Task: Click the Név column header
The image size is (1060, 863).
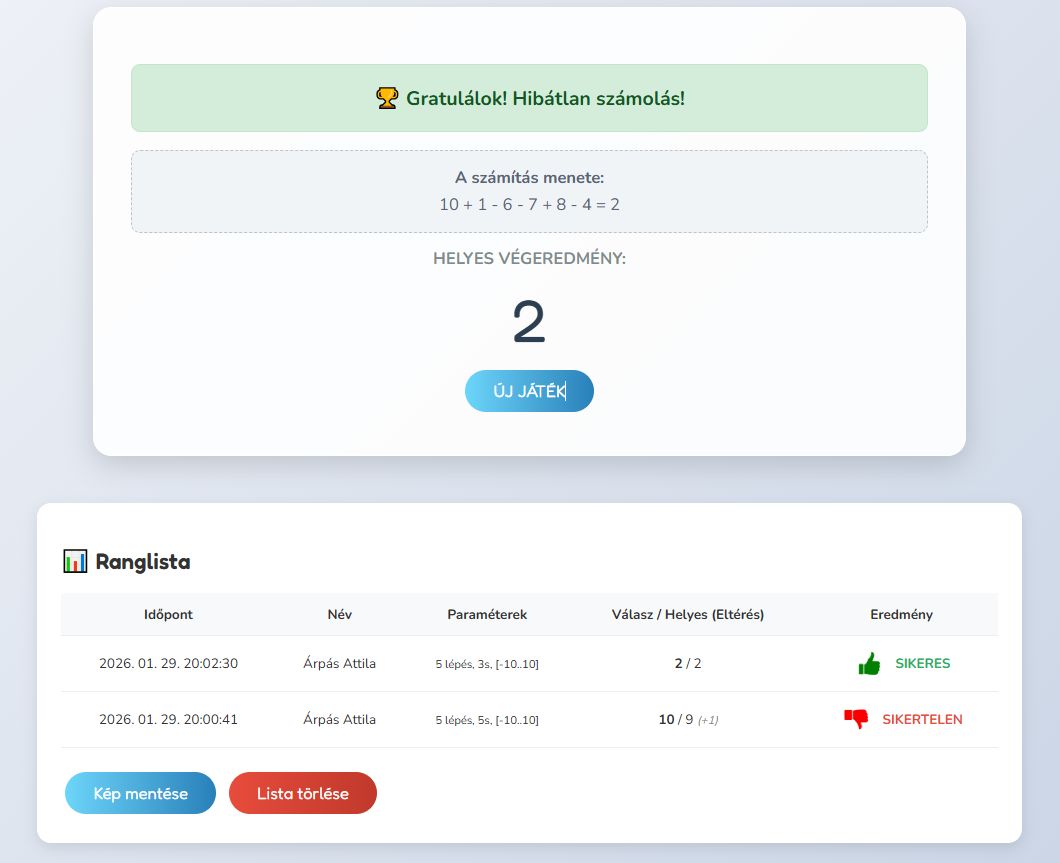Action: click(340, 614)
